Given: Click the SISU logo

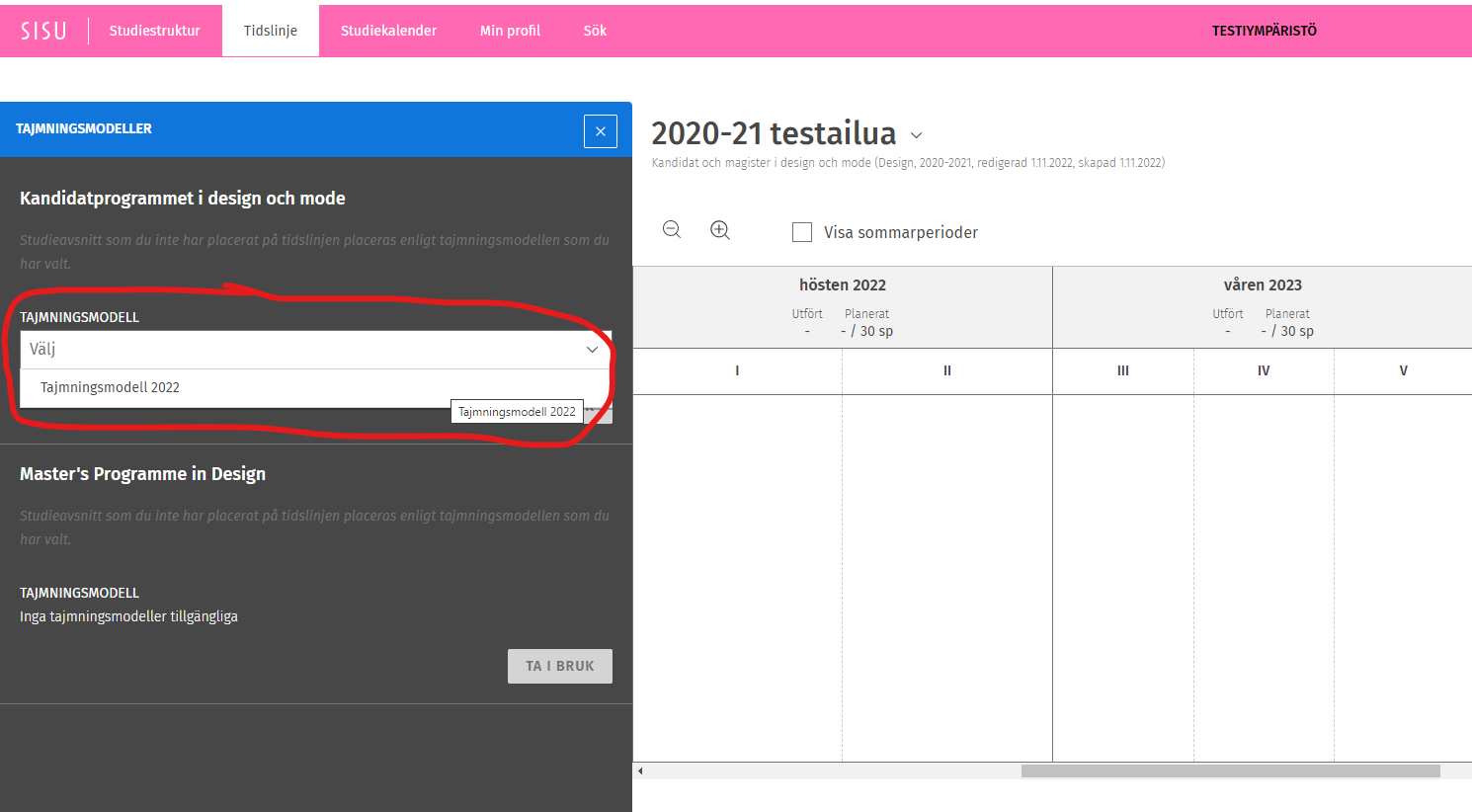Looking at the screenshot, I should pos(43,31).
